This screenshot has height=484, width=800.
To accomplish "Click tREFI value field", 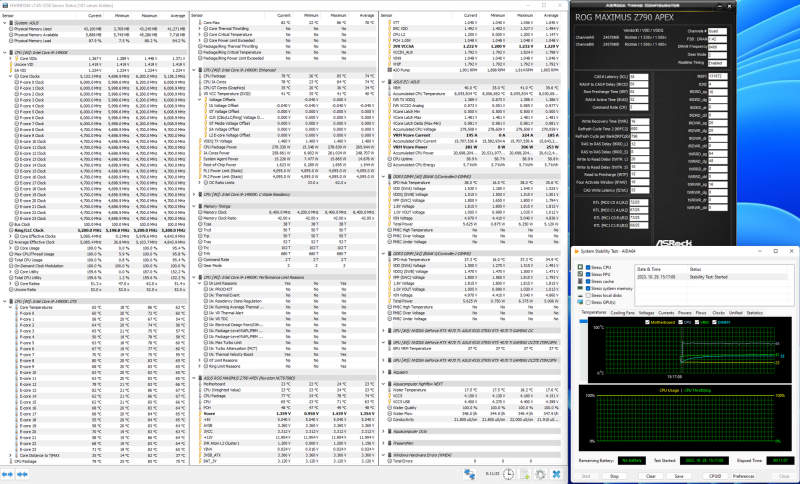I will point(718,76).
